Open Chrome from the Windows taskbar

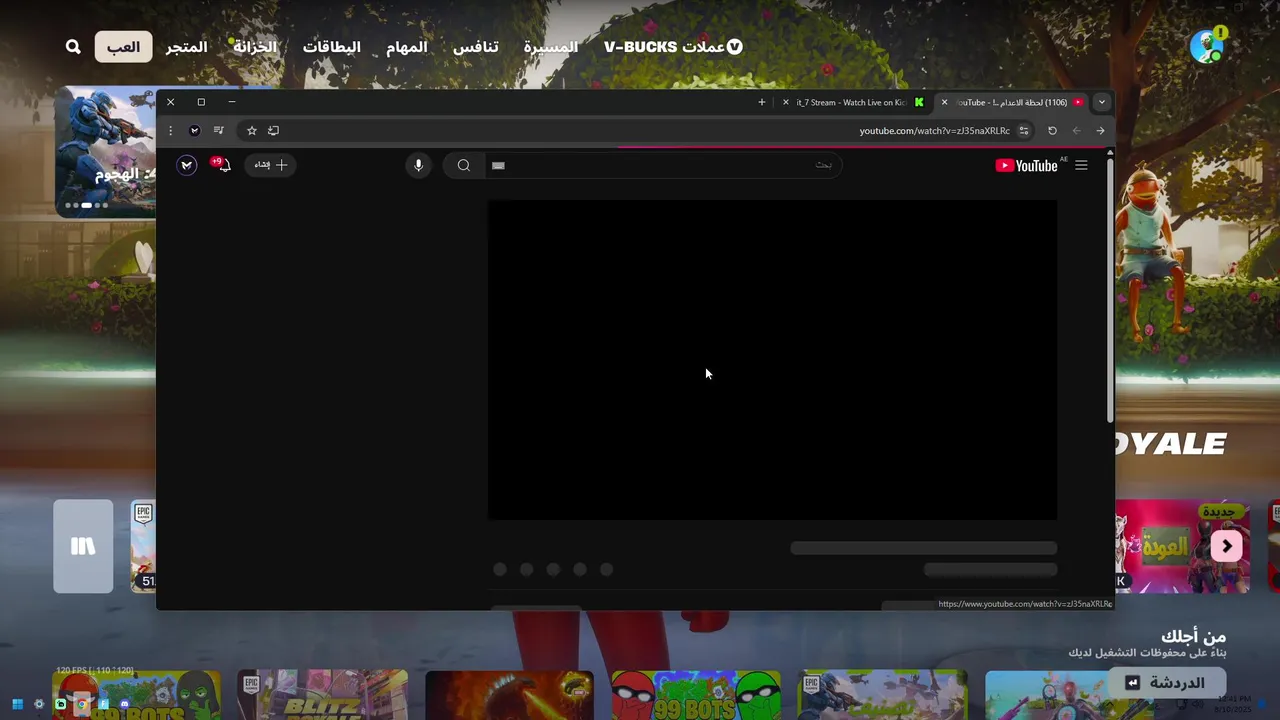click(82, 704)
